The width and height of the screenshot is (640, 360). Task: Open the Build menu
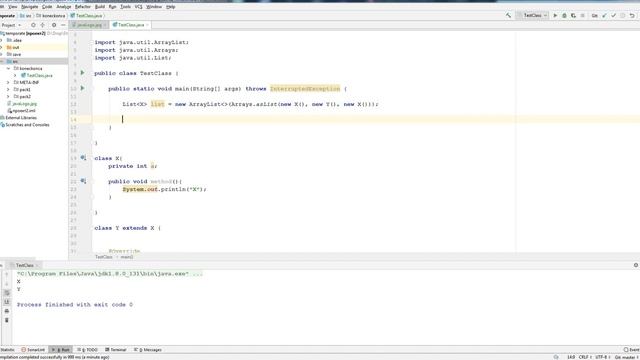[100, 7]
